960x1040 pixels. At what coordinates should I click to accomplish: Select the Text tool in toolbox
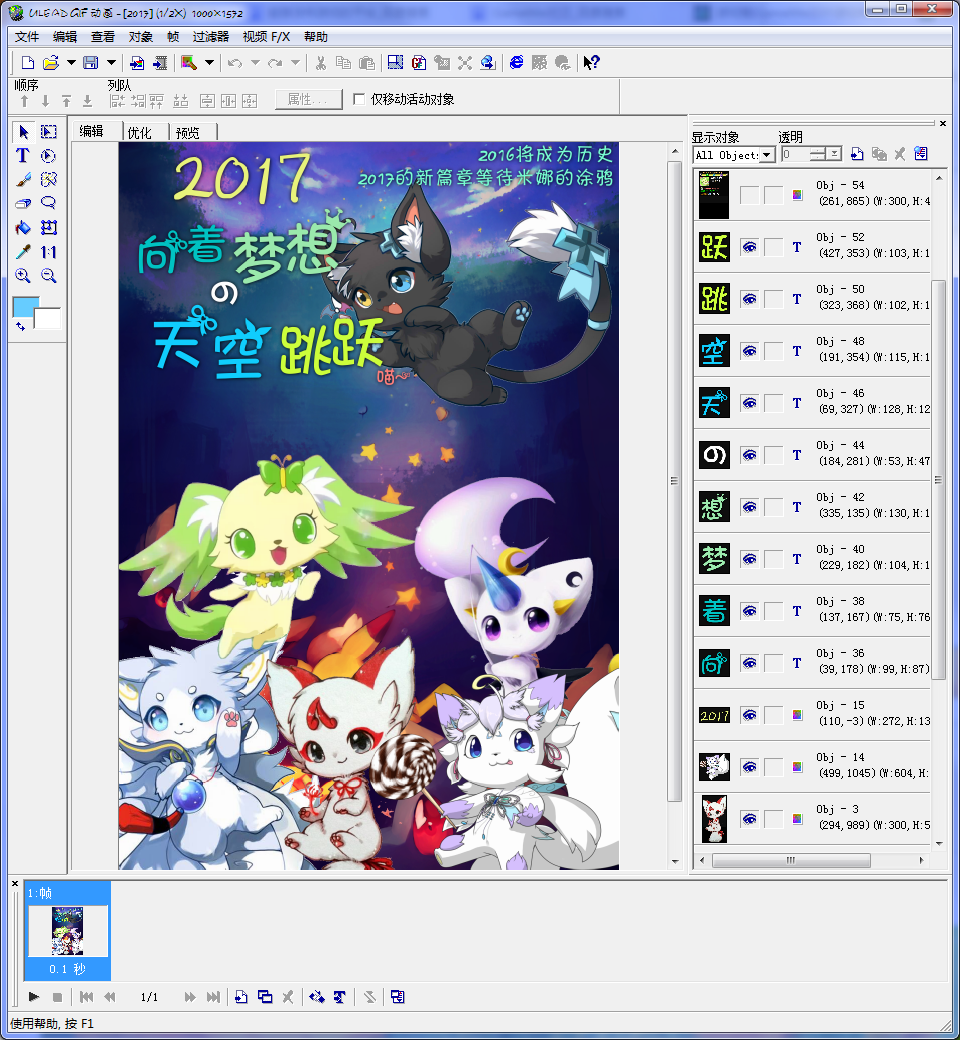click(x=23, y=156)
